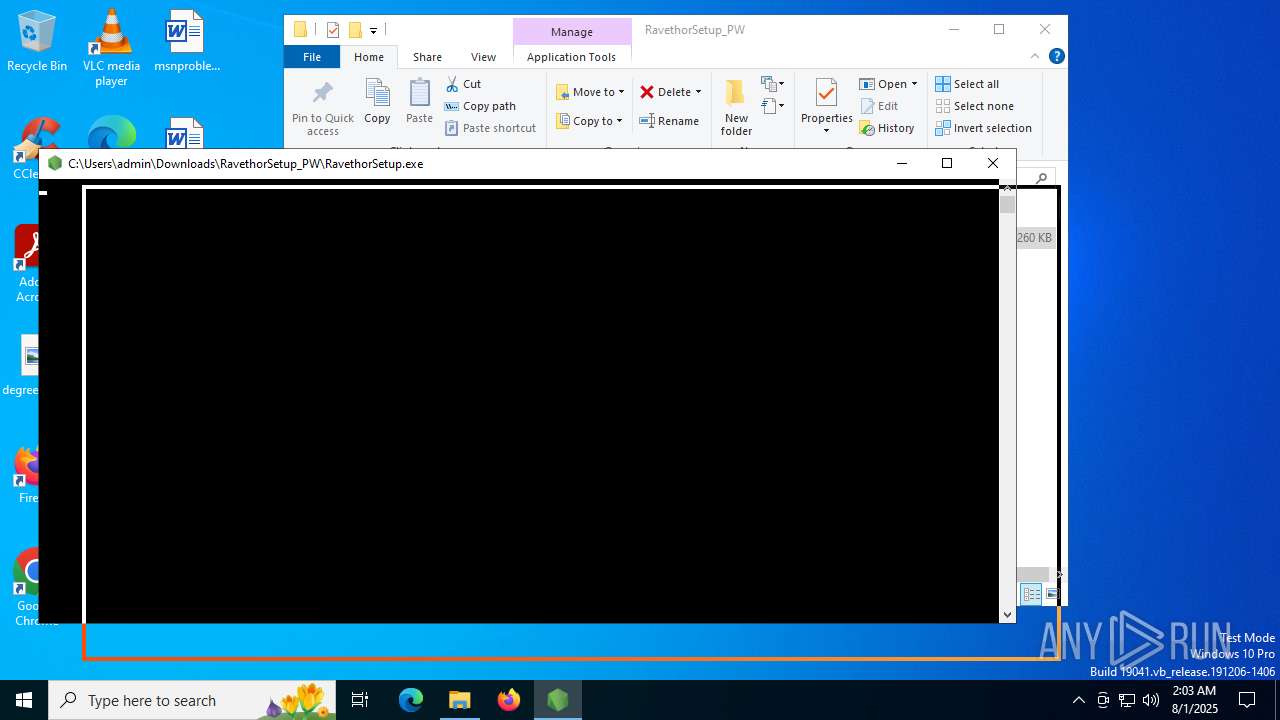
Task: Click the Explorer search magnifier icon
Action: (1041, 178)
